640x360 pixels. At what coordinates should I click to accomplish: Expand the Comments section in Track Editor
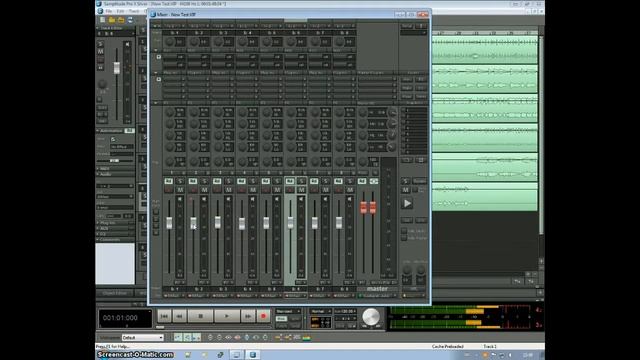click(98, 240)
